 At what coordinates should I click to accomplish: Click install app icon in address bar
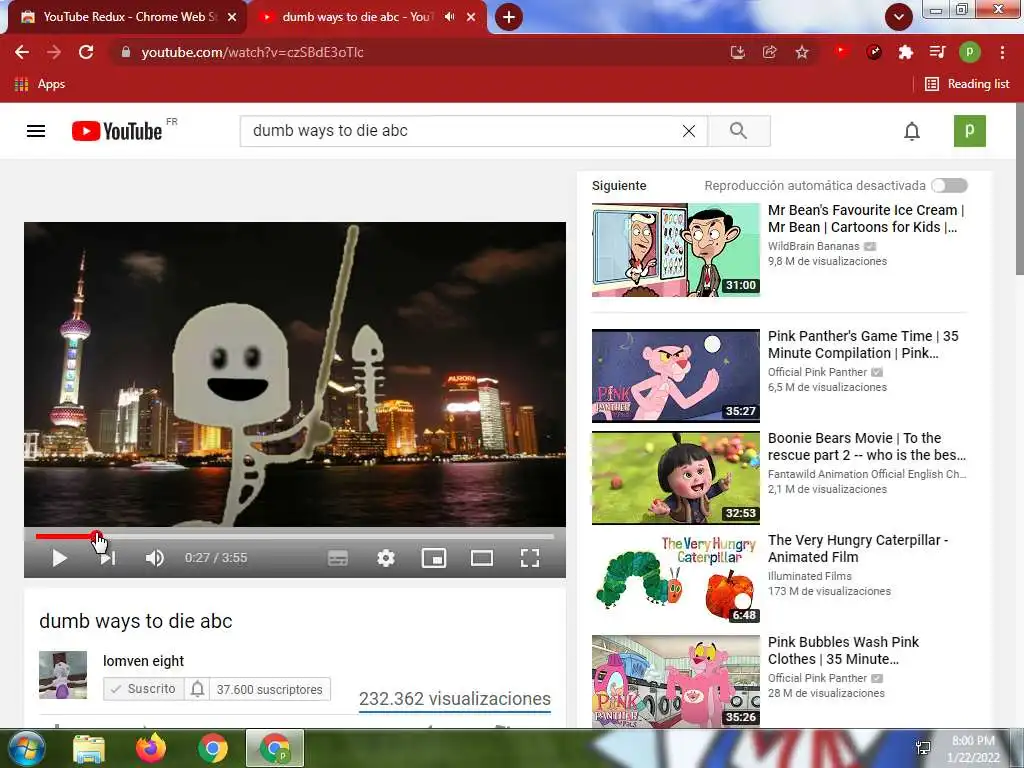tap(737, 52)
